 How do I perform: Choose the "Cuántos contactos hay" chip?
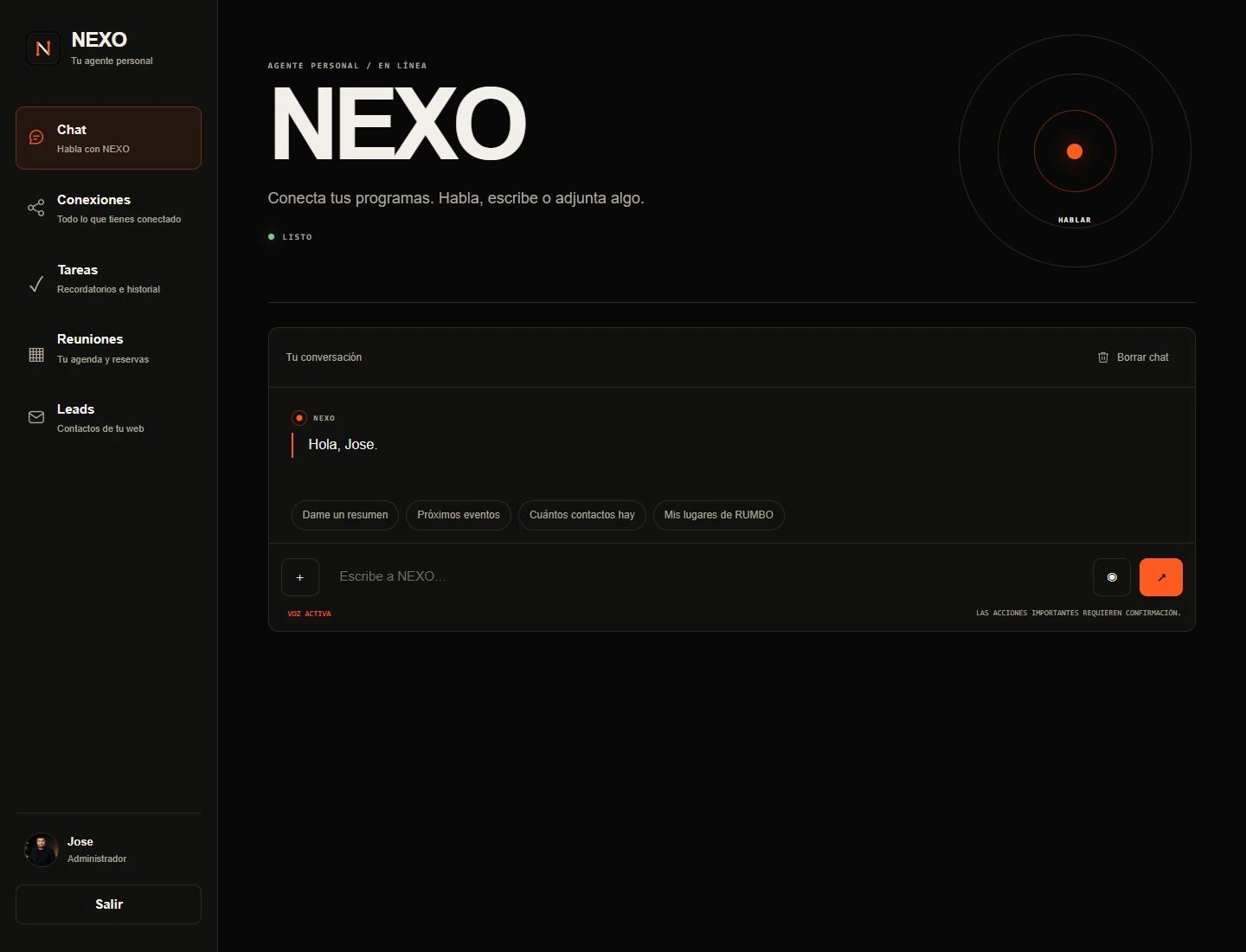tap(582, 515)
